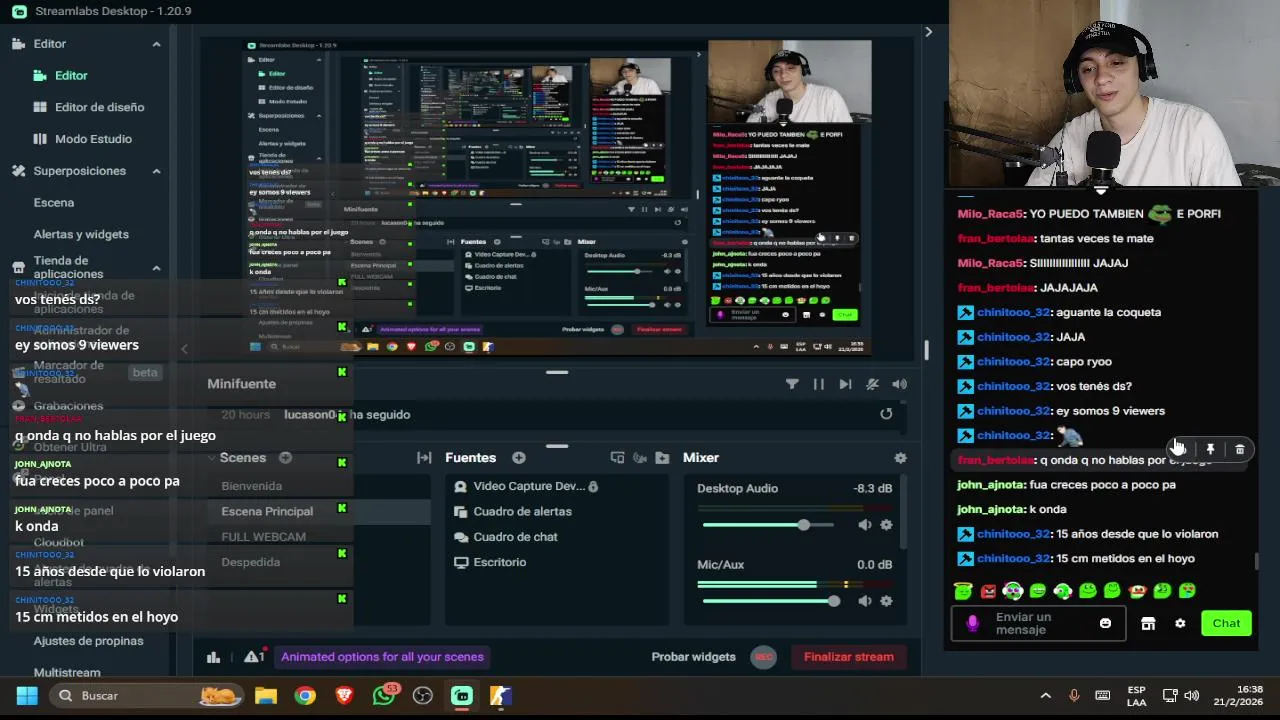Select the Escena Principal scene

pyautogui.click(x=267, y=511)
